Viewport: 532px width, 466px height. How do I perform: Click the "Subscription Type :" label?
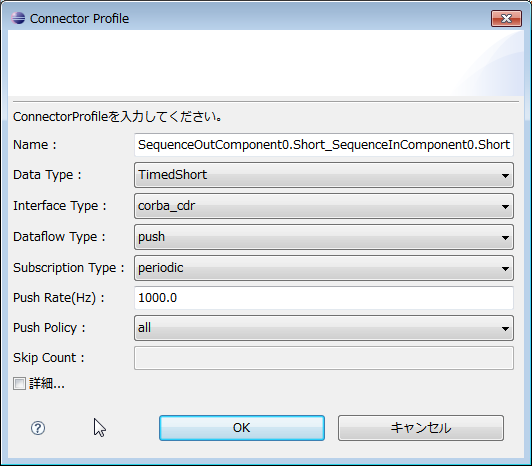click(69, 268)
